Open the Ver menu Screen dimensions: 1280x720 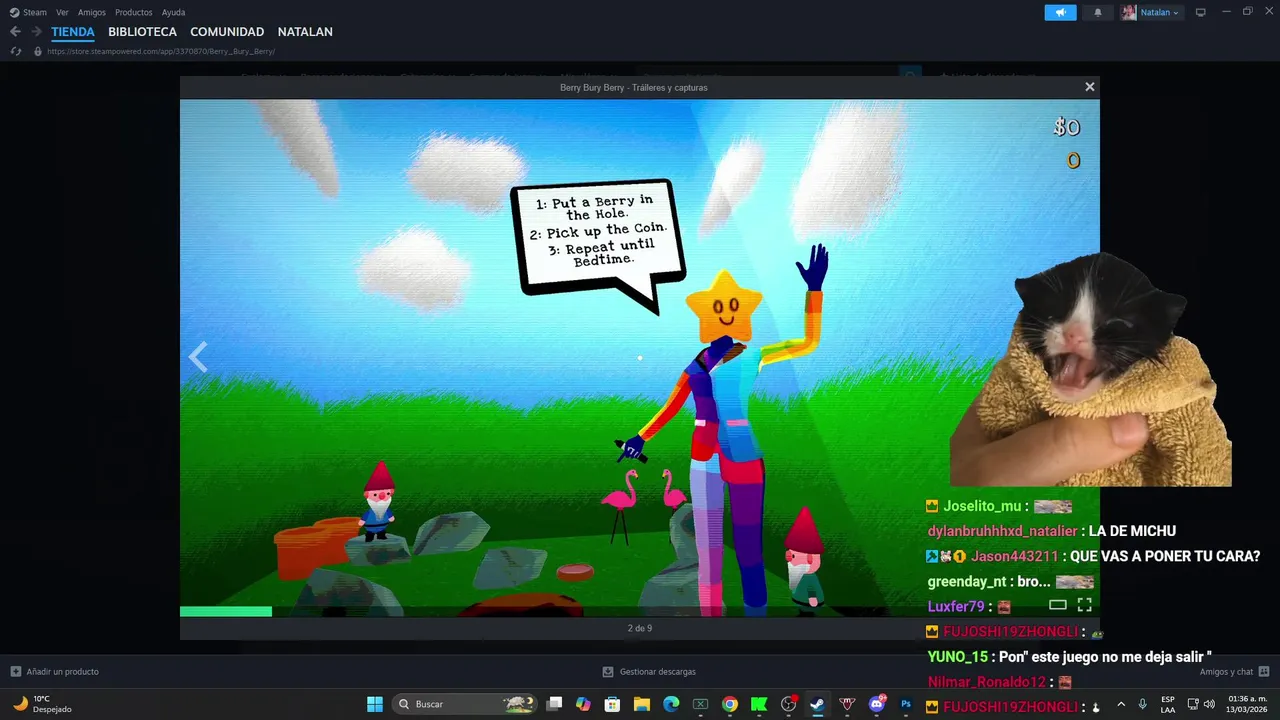tap(62, 12)
